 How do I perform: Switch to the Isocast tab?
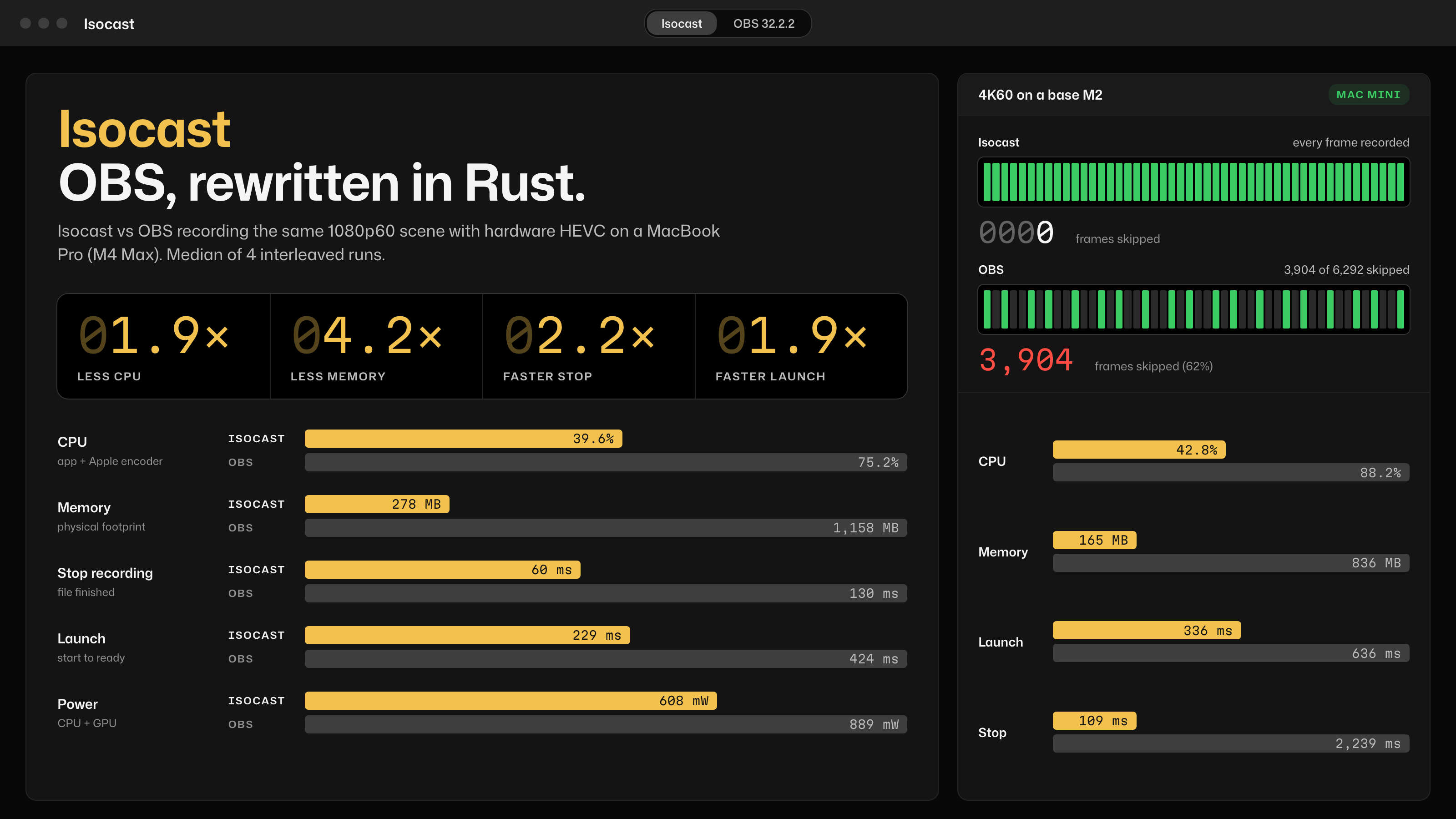pos(681,24)
